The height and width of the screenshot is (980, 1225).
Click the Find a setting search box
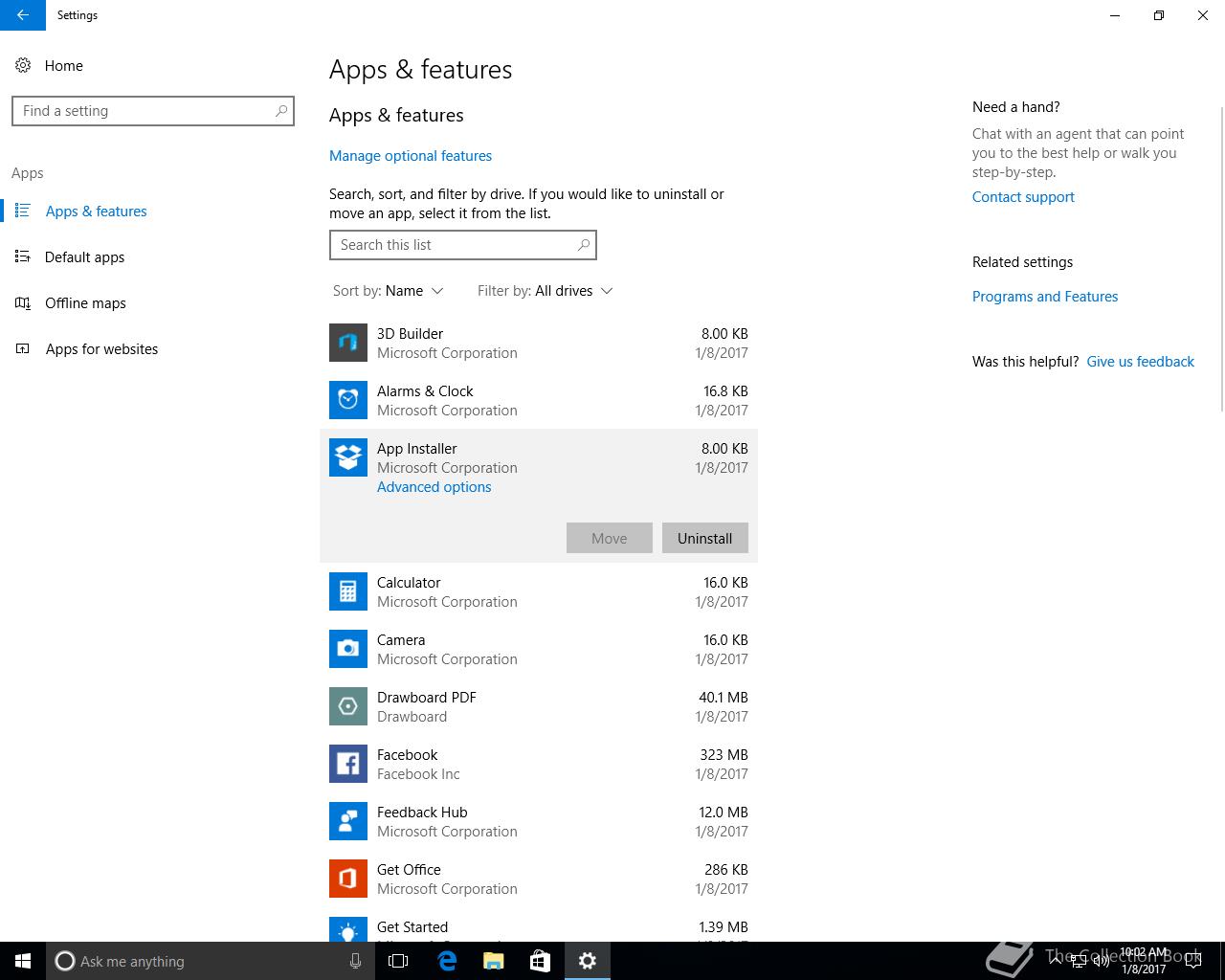[x=153, y=111]
